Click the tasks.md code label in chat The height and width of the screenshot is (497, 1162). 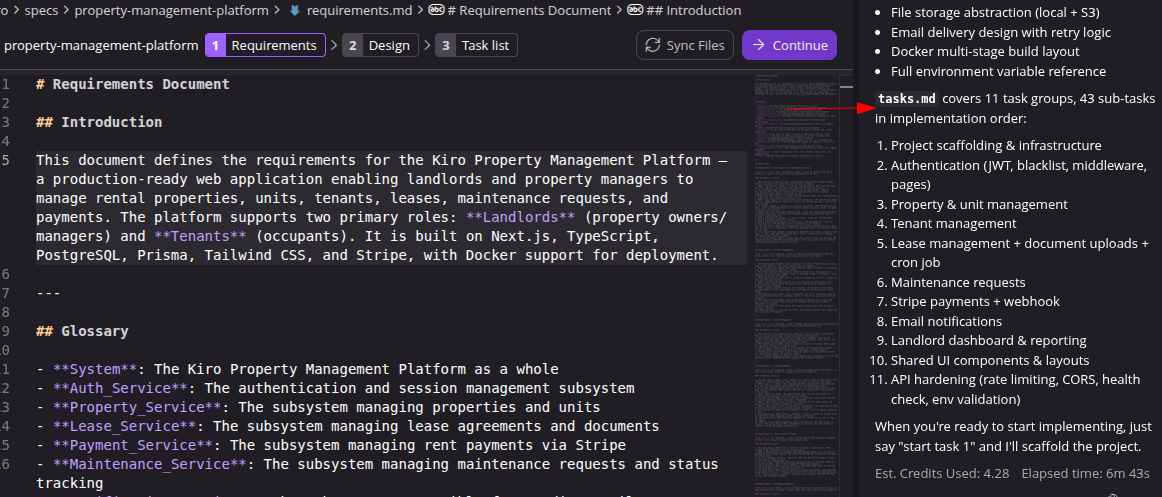(907, 99)
